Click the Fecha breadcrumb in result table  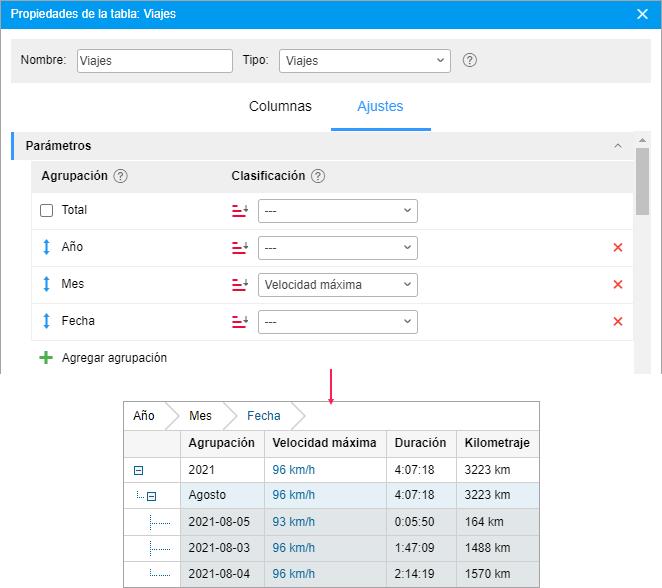[x=263, y=416]
